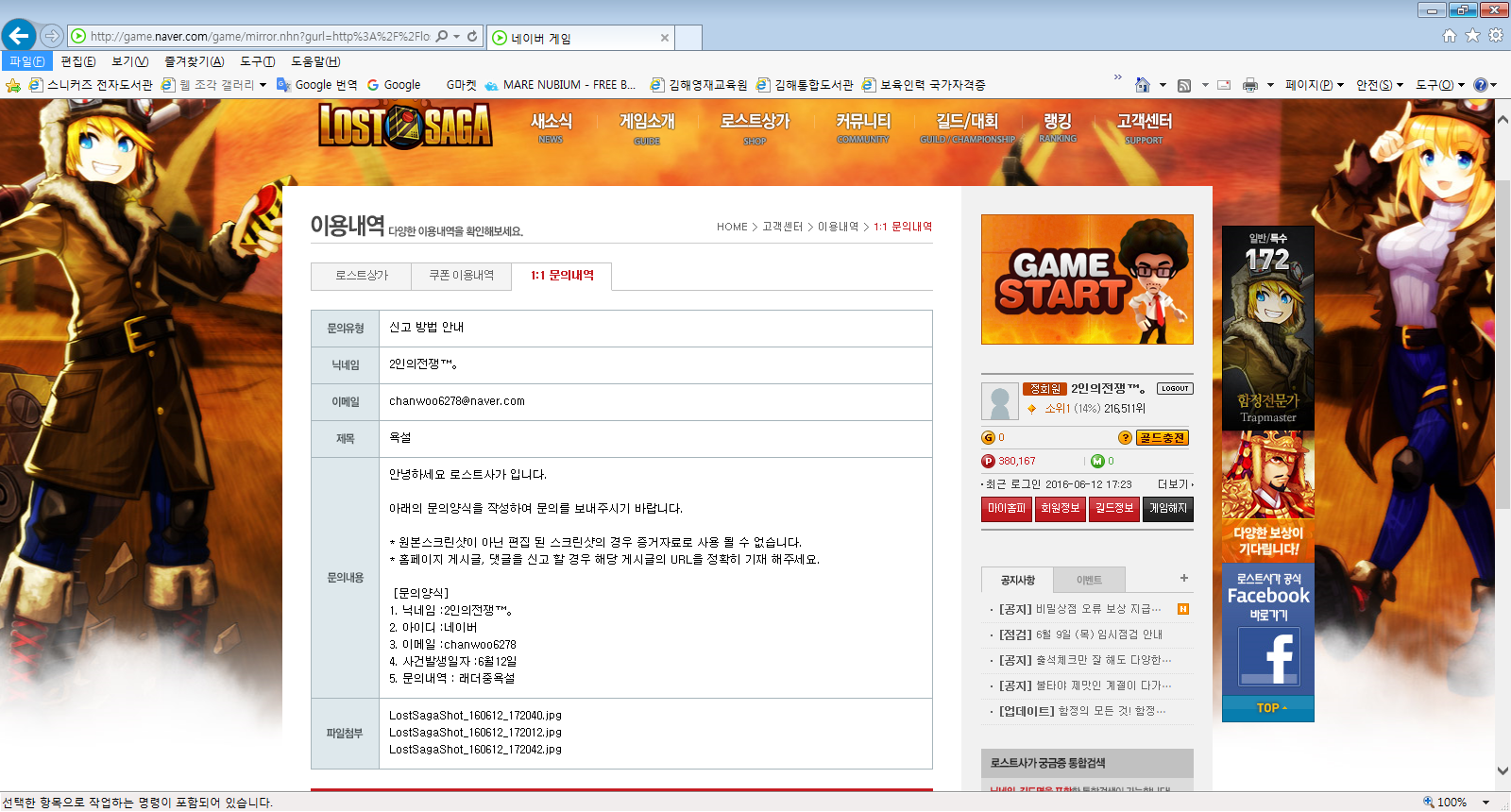Open the 도구(O) command bar dropdown
The height and width of the screenshot is (812, 1511).
pos(1440,85)
